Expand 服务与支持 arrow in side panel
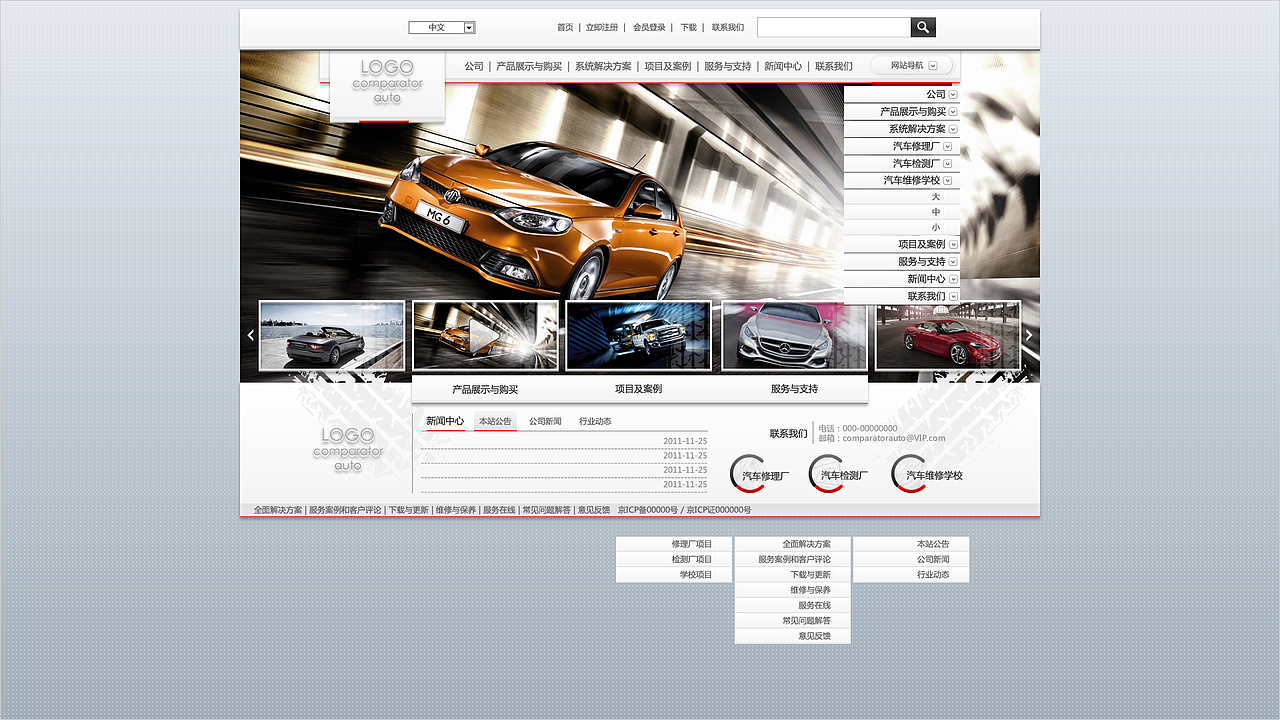Screen dimensions: 1280x720 point(953,262)
